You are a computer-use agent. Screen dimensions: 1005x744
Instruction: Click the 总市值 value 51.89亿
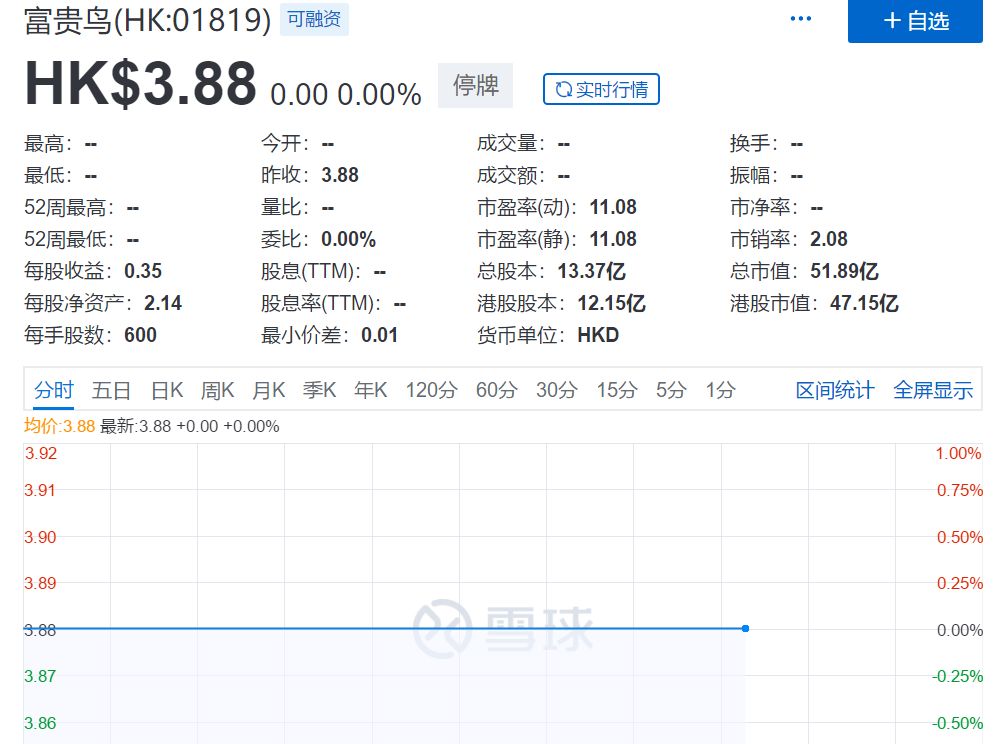[844, 271]
